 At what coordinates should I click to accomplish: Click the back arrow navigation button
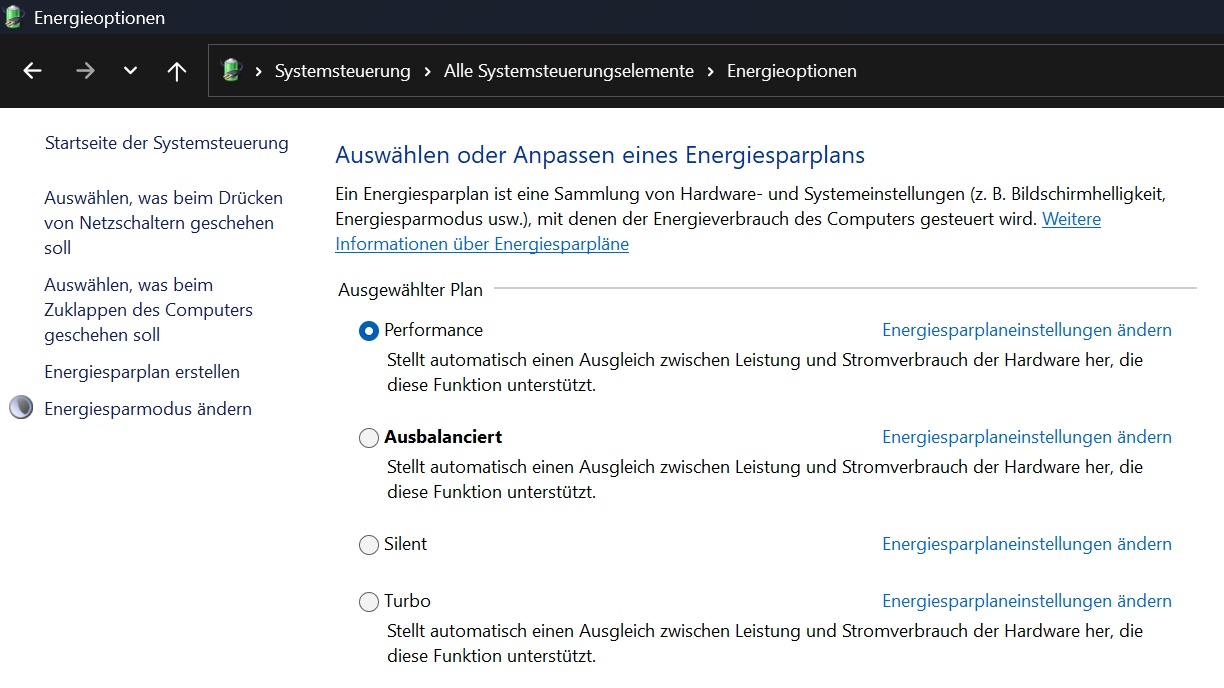[x=32, y=71]
